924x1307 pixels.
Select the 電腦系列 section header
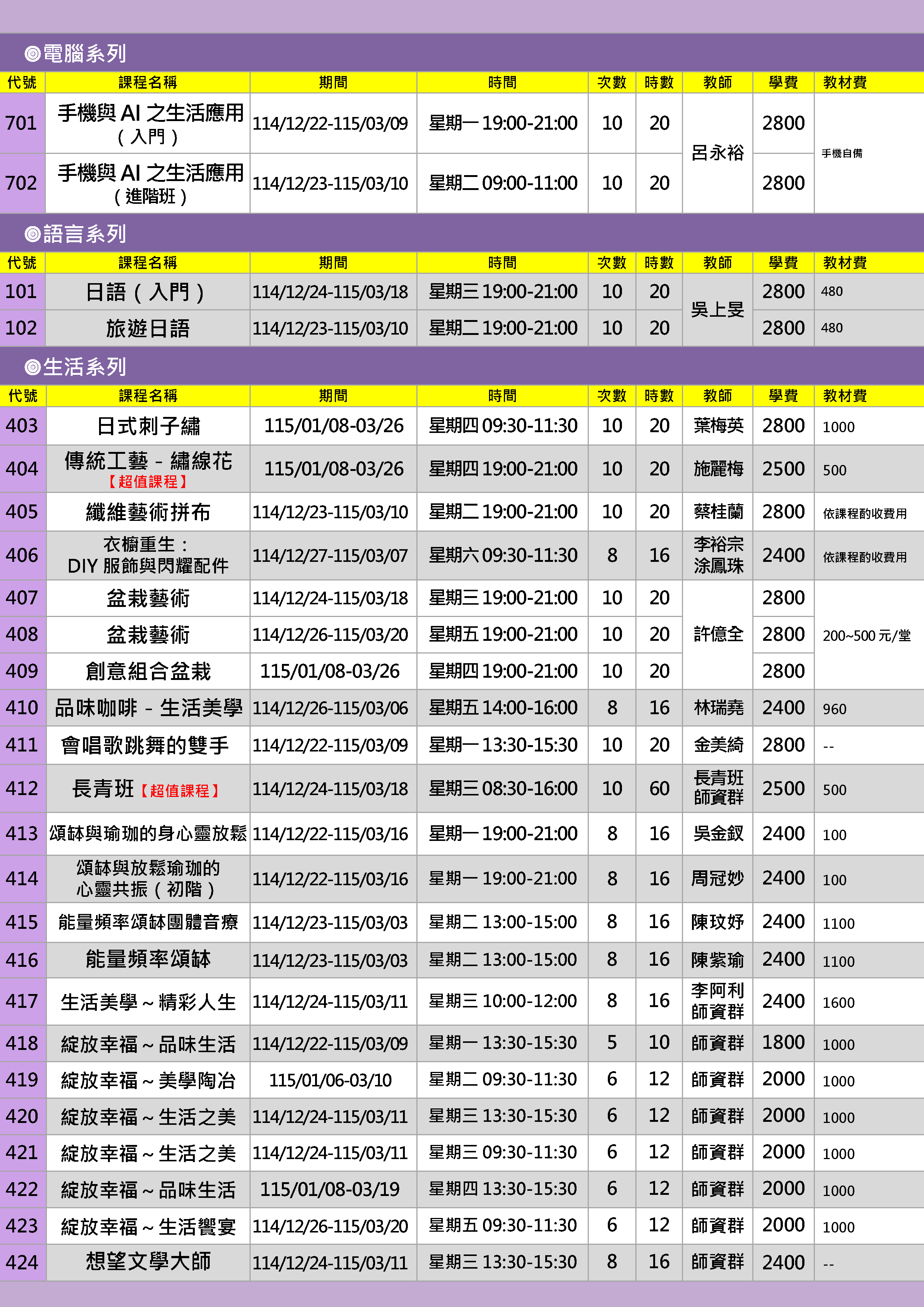click(84, 54)
